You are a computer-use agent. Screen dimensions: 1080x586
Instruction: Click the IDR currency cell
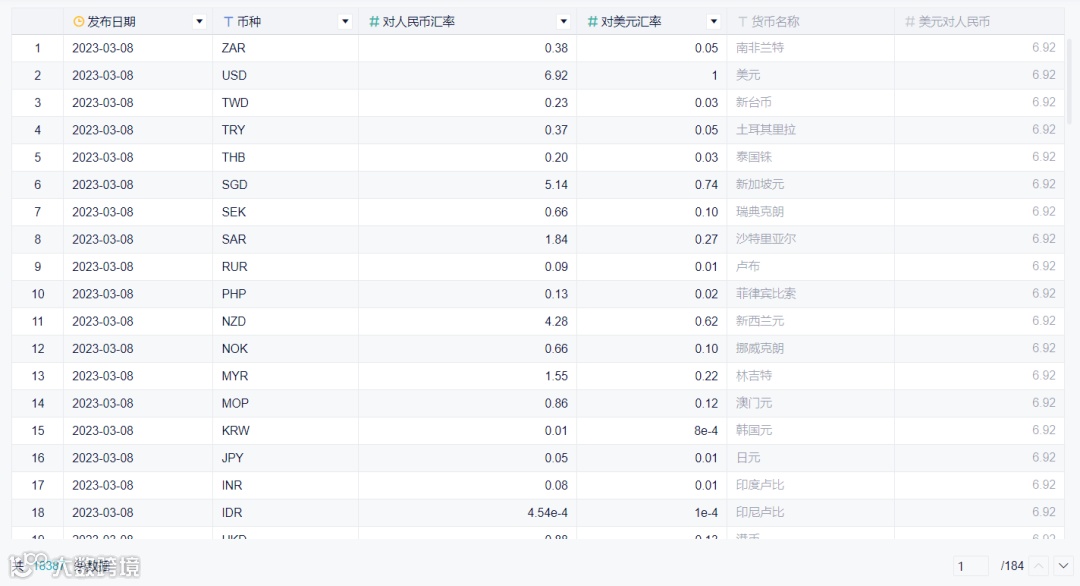click(285, 512)
